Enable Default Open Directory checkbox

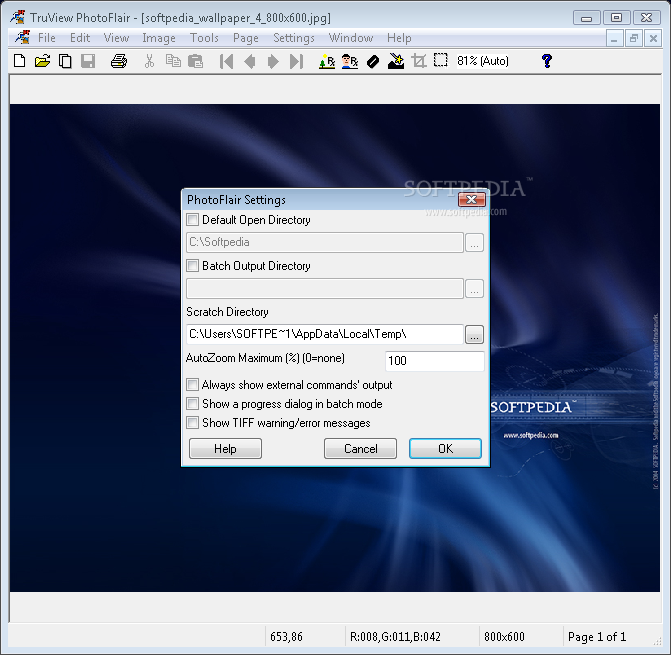tap(193, 220)
